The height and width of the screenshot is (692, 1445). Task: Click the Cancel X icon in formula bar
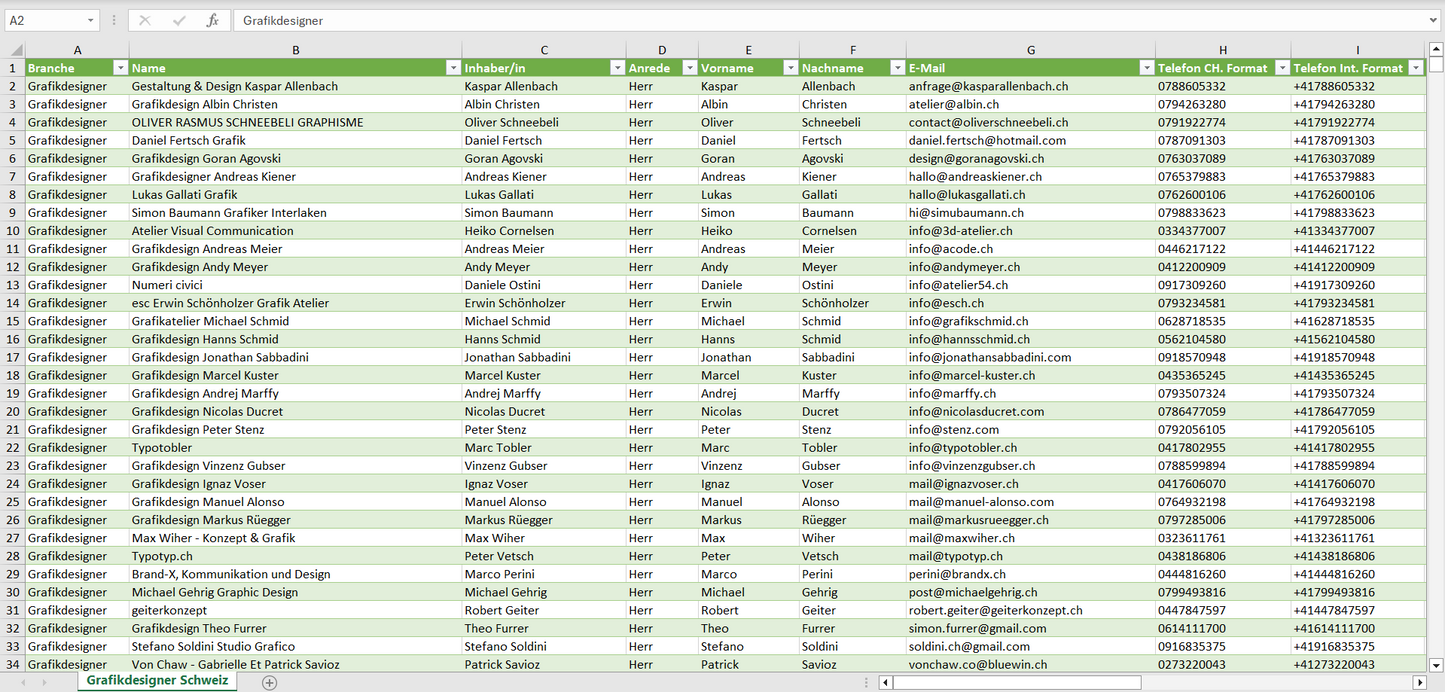pyautogui.click(x=145, y=20)
